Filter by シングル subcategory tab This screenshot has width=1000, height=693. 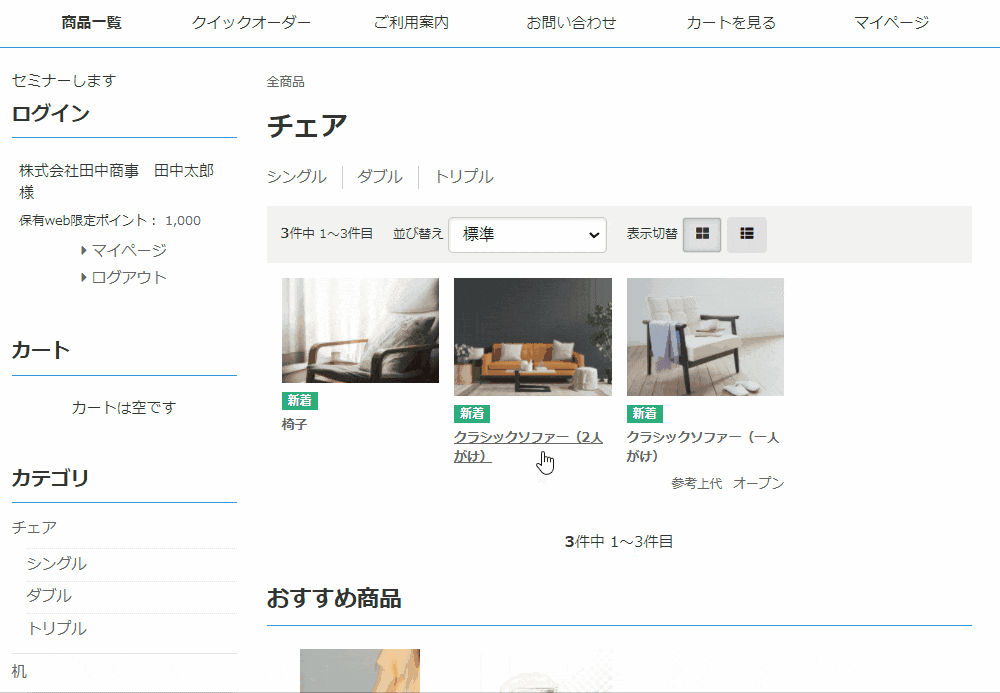tap(296, 177)
